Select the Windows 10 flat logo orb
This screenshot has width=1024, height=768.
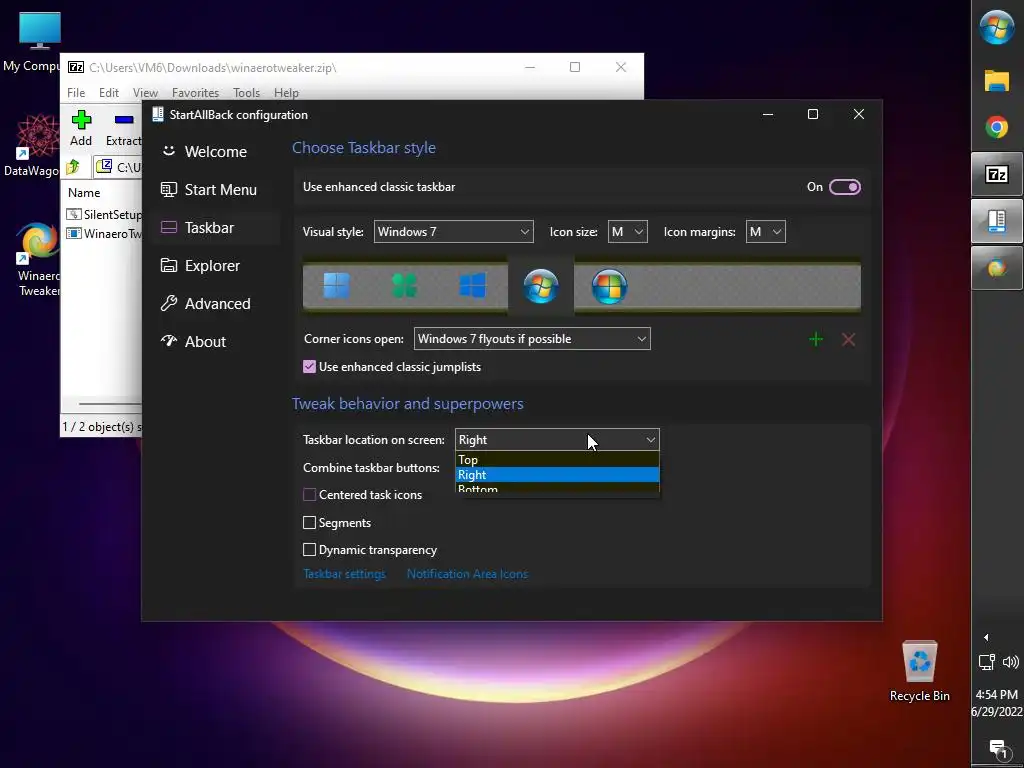click(x=473, y=286)
